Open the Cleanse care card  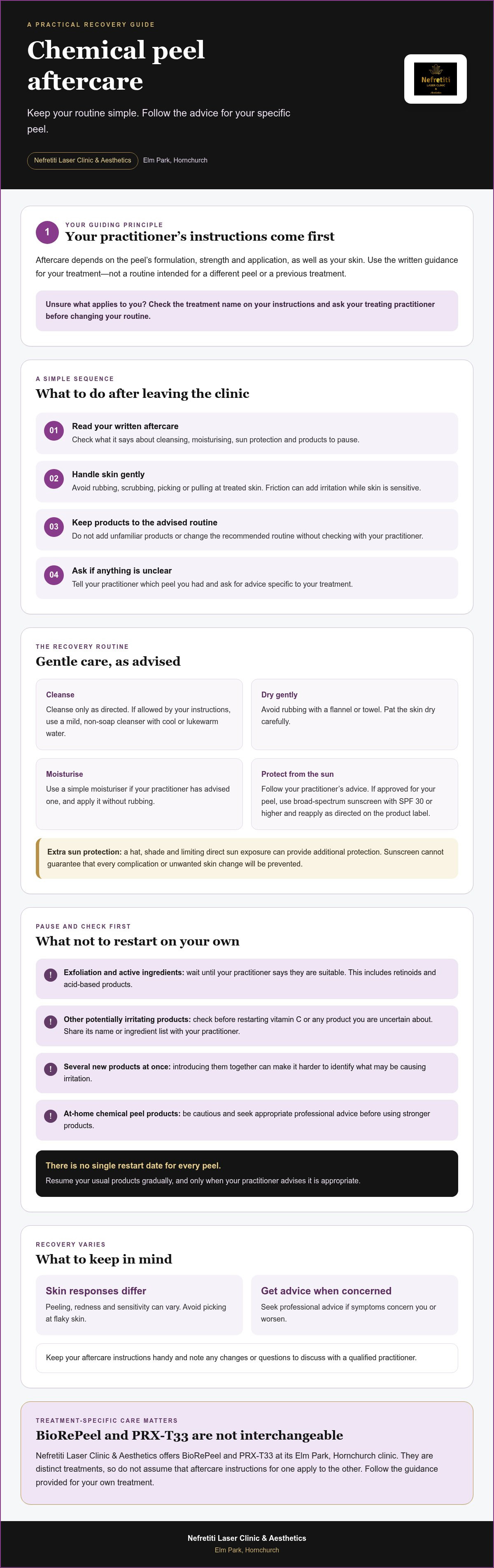pos(139,715)
